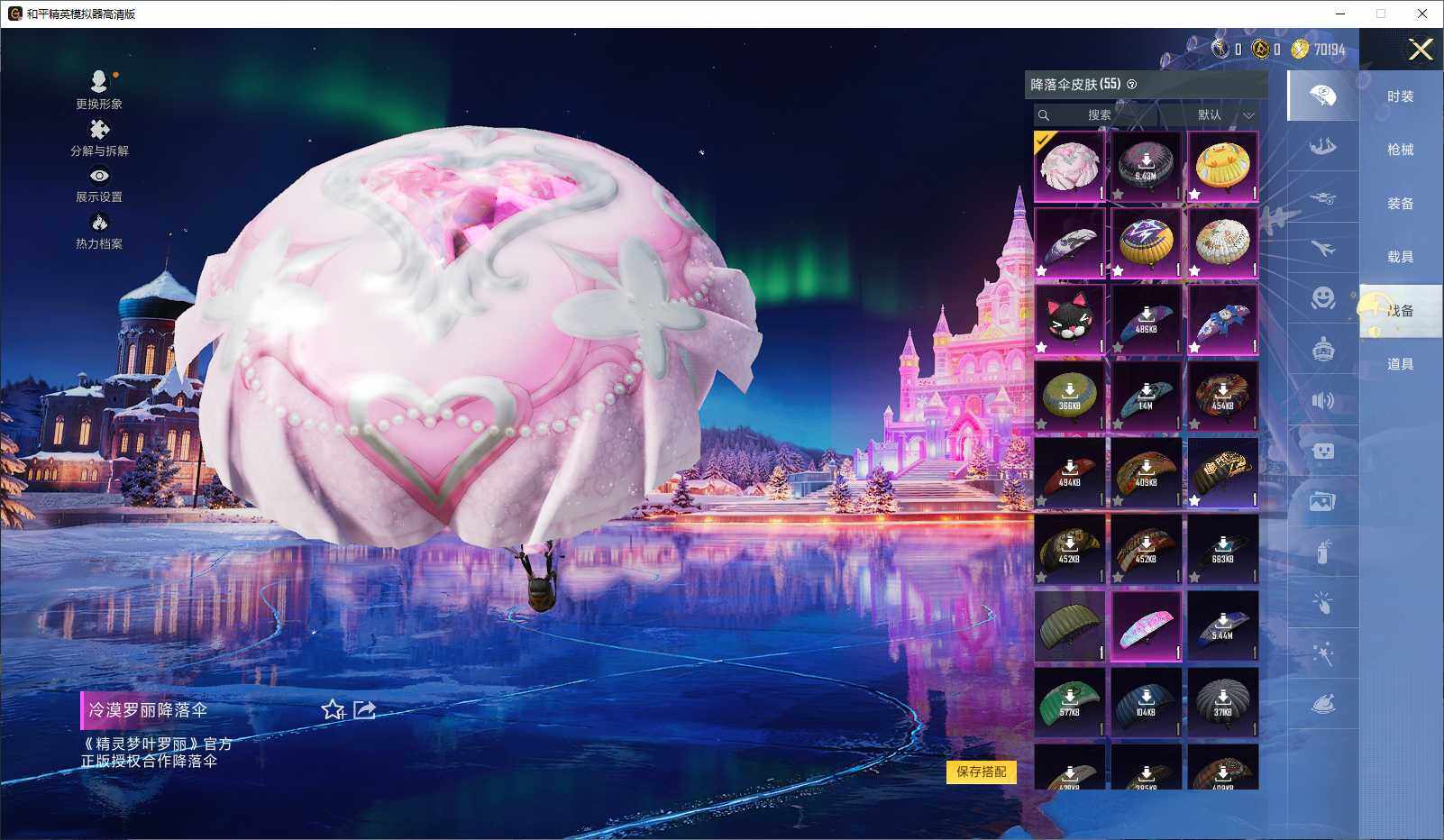
Task: Open 热力档案 flame icon
Action: point(99,231)
